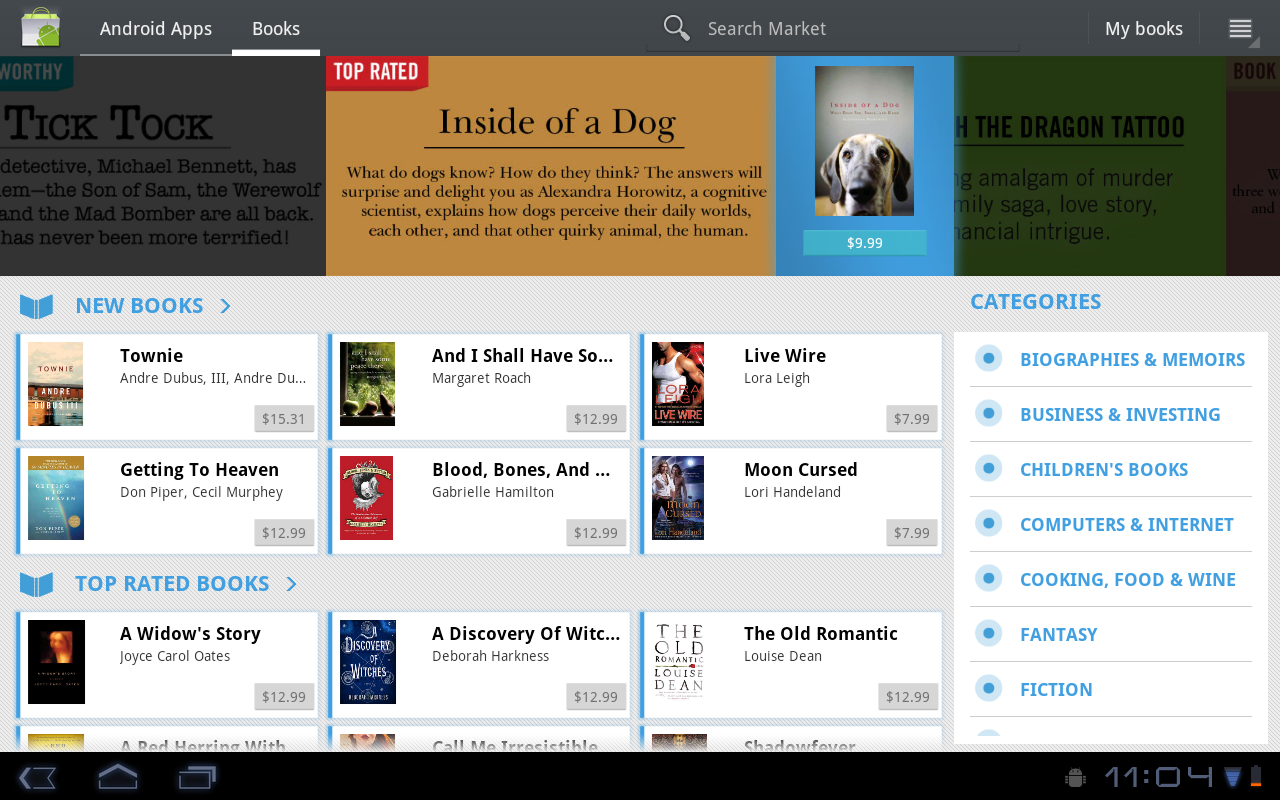Open the overflow menu icon in top-right corner
The height and width of the screenshot is (800, 1280).
pos(1240,27)
